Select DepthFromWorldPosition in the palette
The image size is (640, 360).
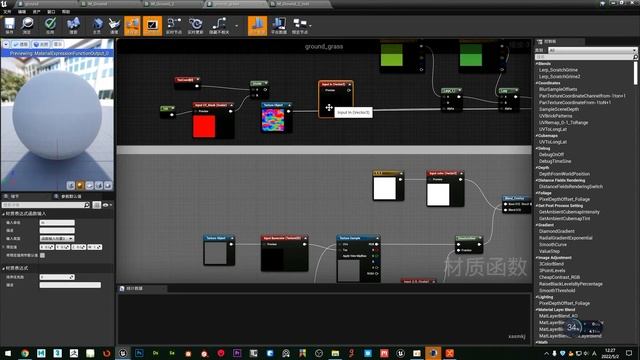point(564,174)
